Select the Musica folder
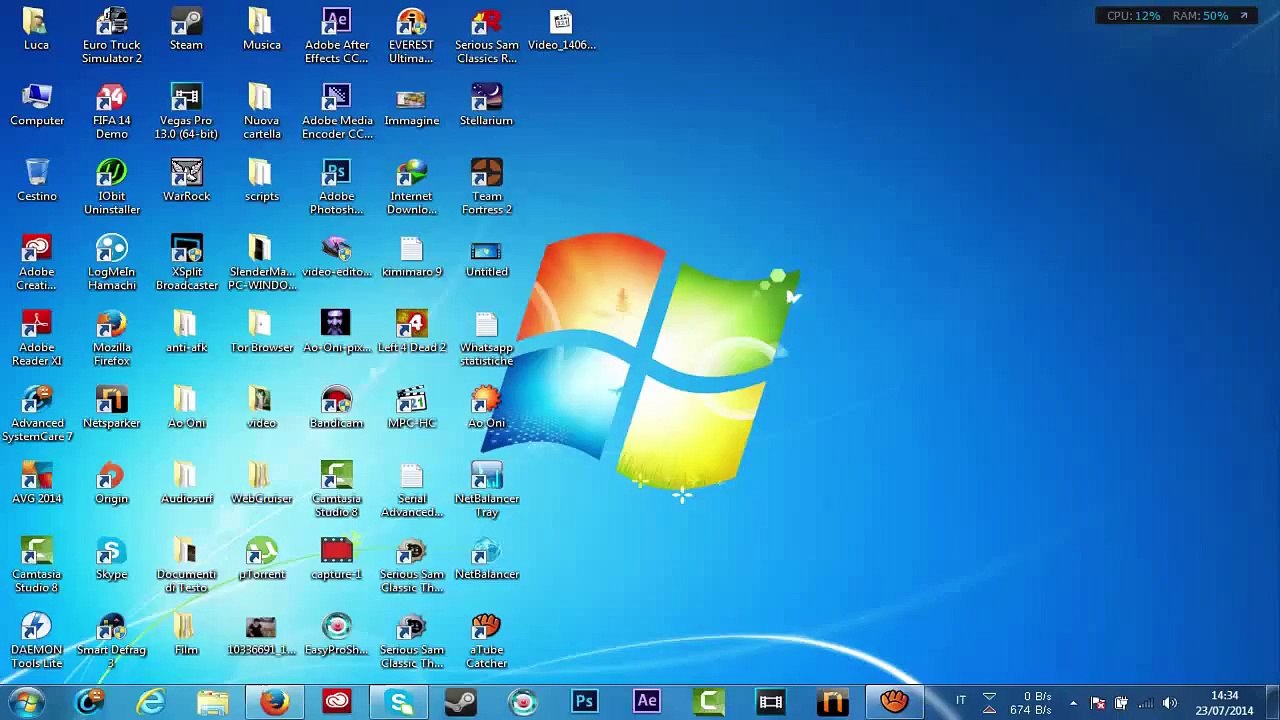Viewport: 1280px width, 720px height. 261,30
